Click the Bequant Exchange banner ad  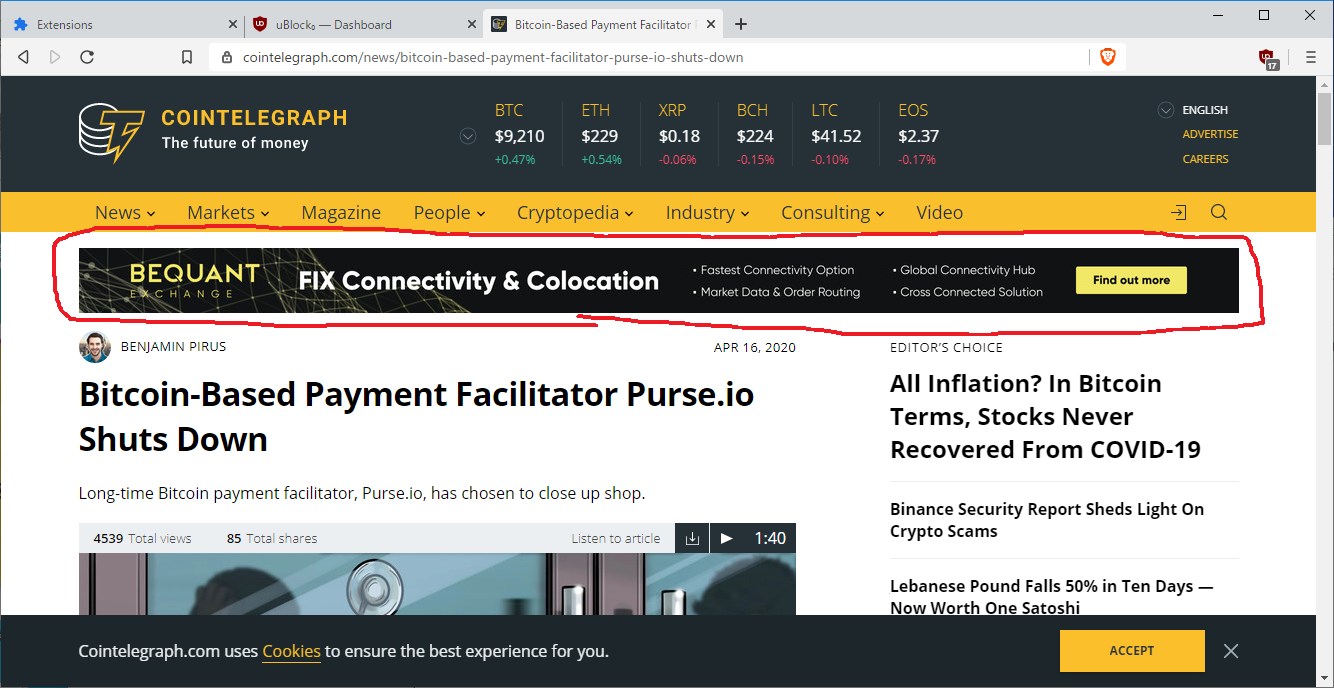(659, 281)
